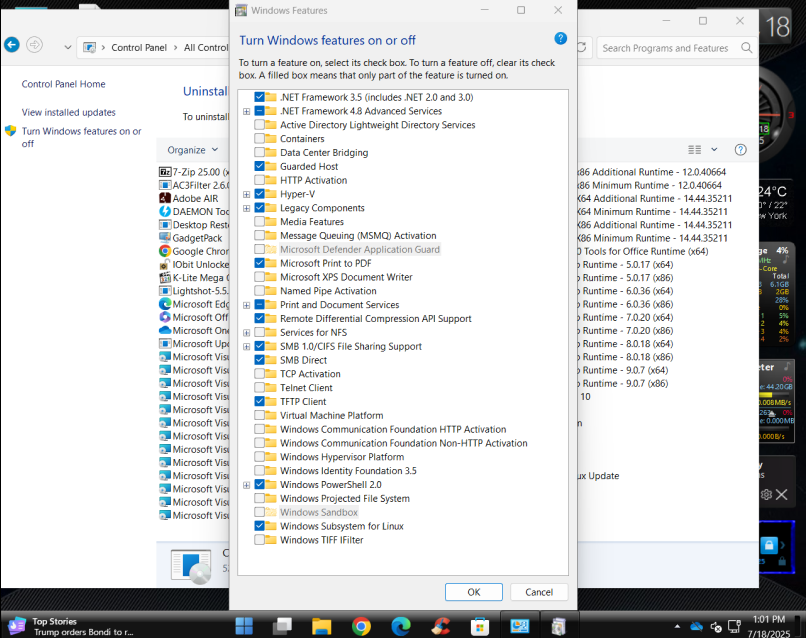Select the Windows Hypervisor Platform row
Screen dimensions: 806x638
(x=342, y=457)
